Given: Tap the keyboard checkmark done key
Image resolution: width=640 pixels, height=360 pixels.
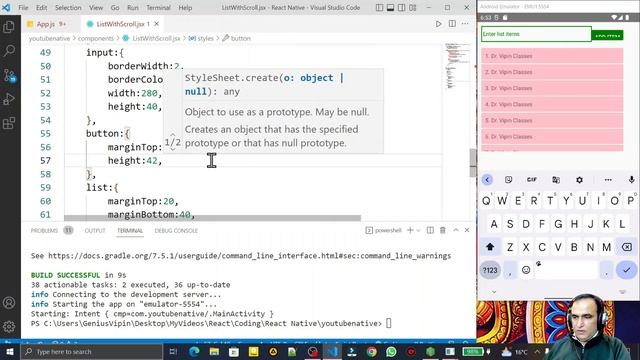Looking at the screenshot, I should pyautogui.click(x=627, y=270).
